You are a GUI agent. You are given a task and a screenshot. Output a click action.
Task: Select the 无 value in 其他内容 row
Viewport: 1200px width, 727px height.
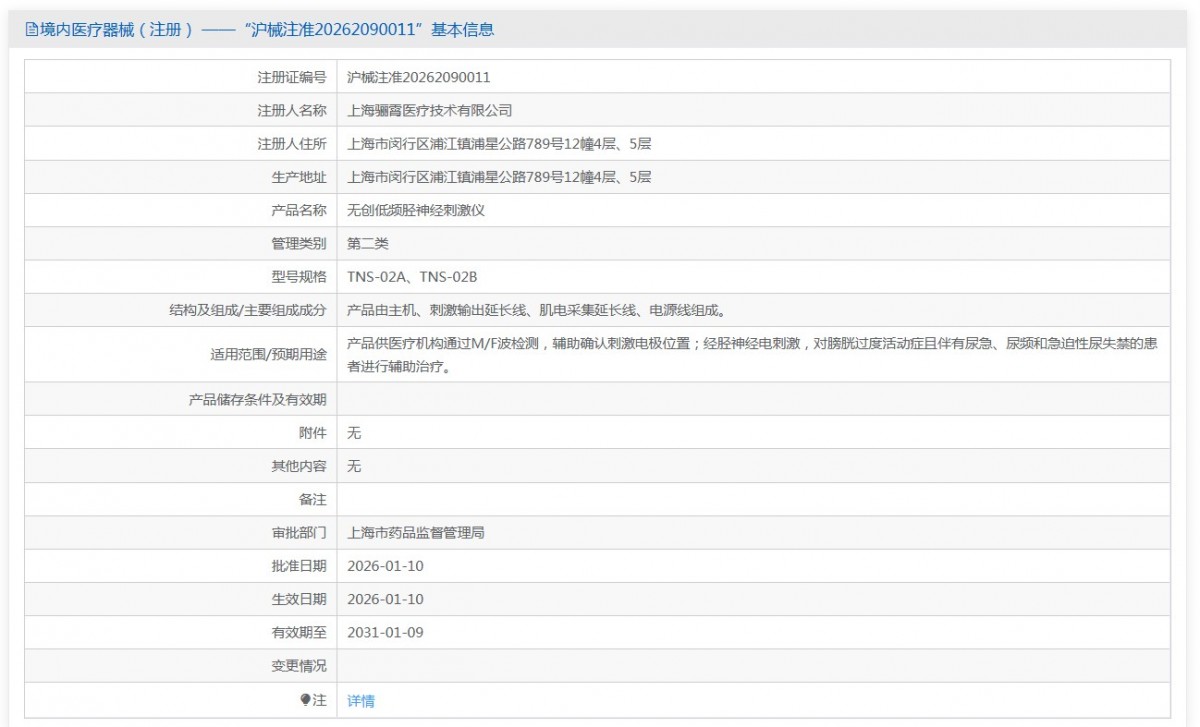tap(354, 466)
